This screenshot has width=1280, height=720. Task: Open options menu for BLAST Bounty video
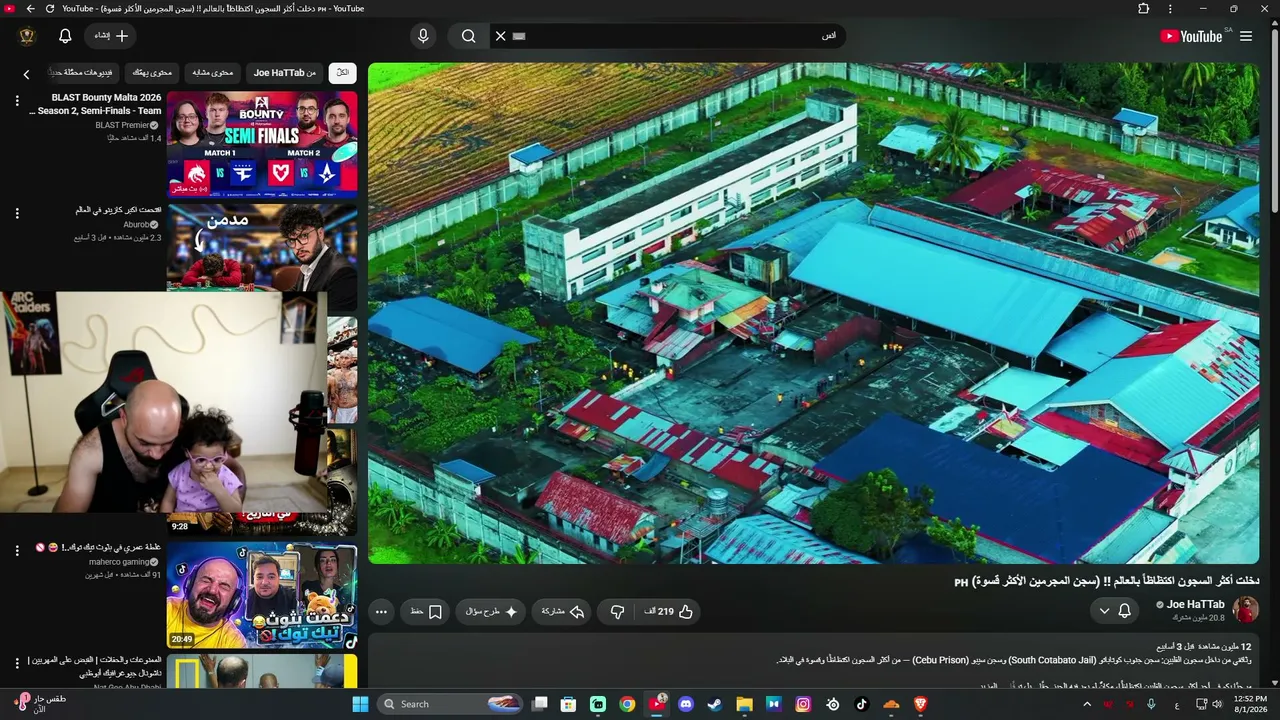[17, 100]
